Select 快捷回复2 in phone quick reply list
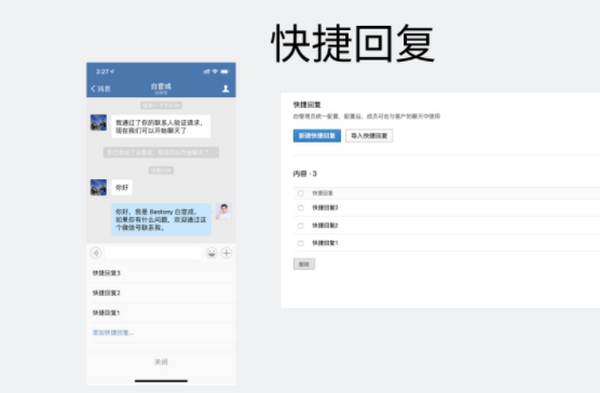600x393 pixels. coord(161,293)
